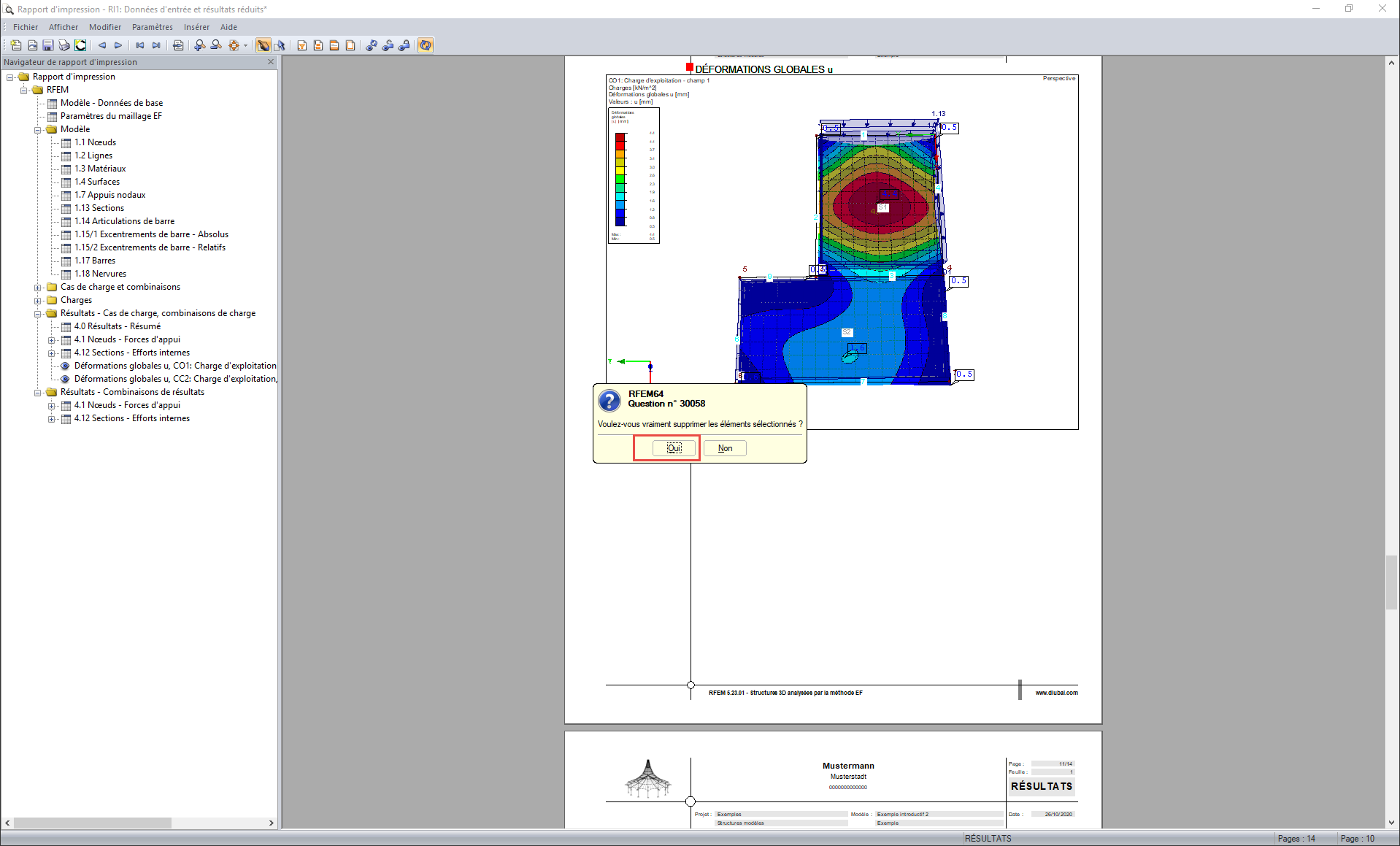The height and width of the screenshot is (846, 1400).
Task: Click the orange four-arrow fit view icon
Action: point(234,45)
